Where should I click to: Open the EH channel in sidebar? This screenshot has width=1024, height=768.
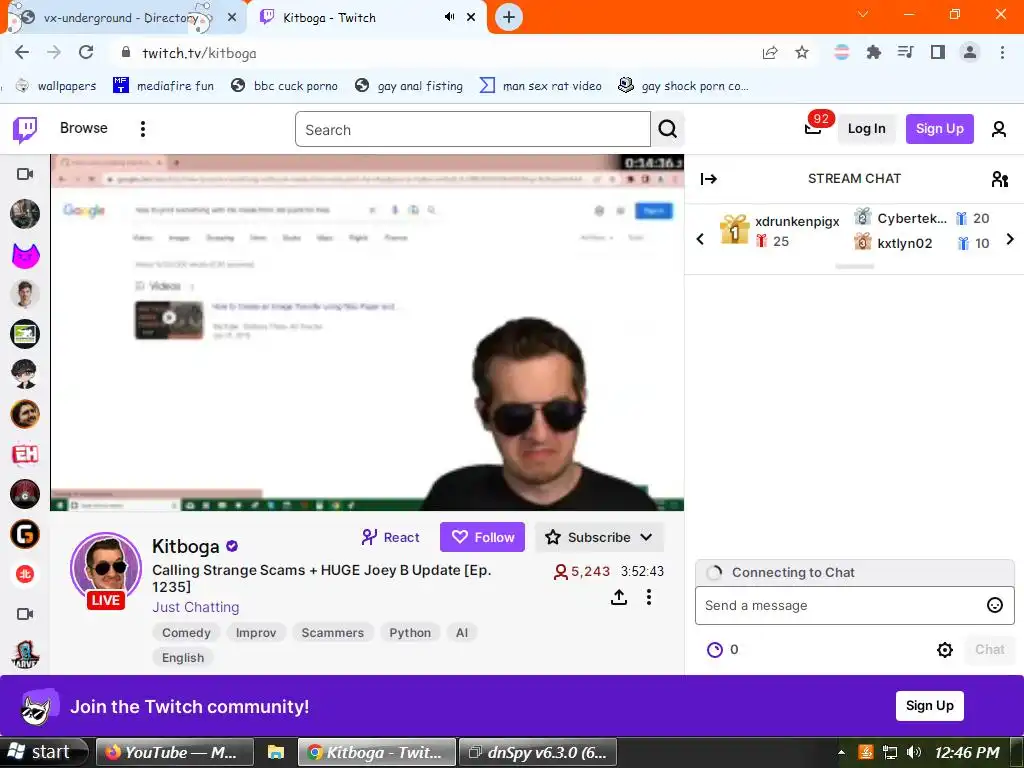point(25,455)
